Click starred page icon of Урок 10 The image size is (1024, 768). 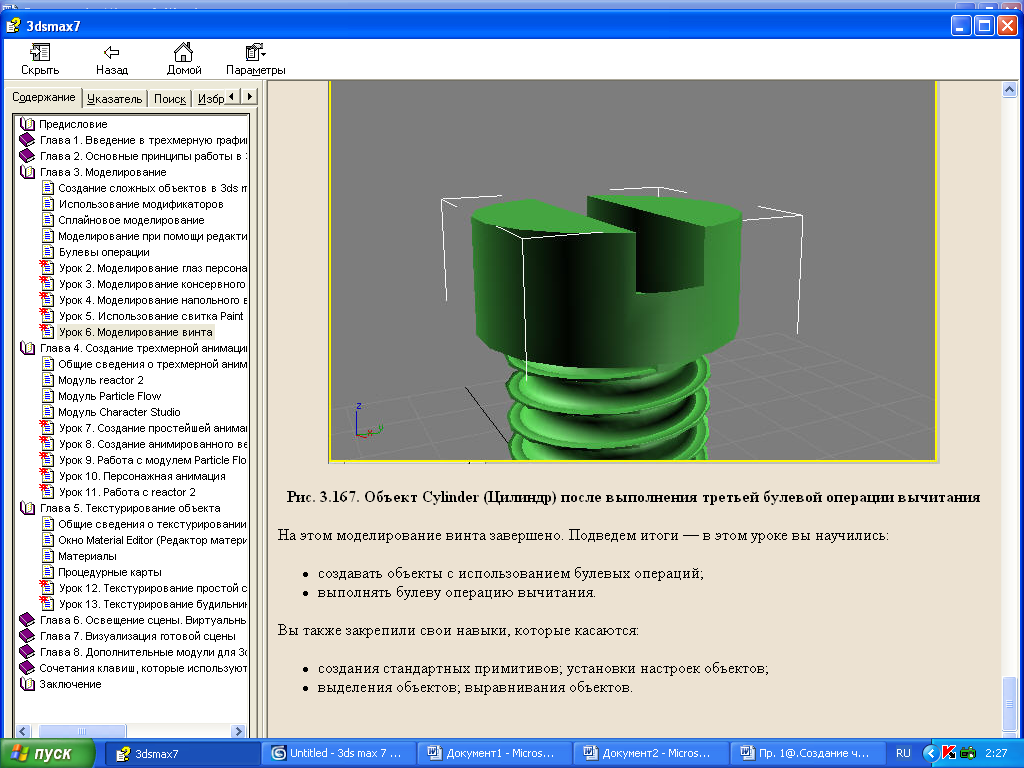point(47,475)
